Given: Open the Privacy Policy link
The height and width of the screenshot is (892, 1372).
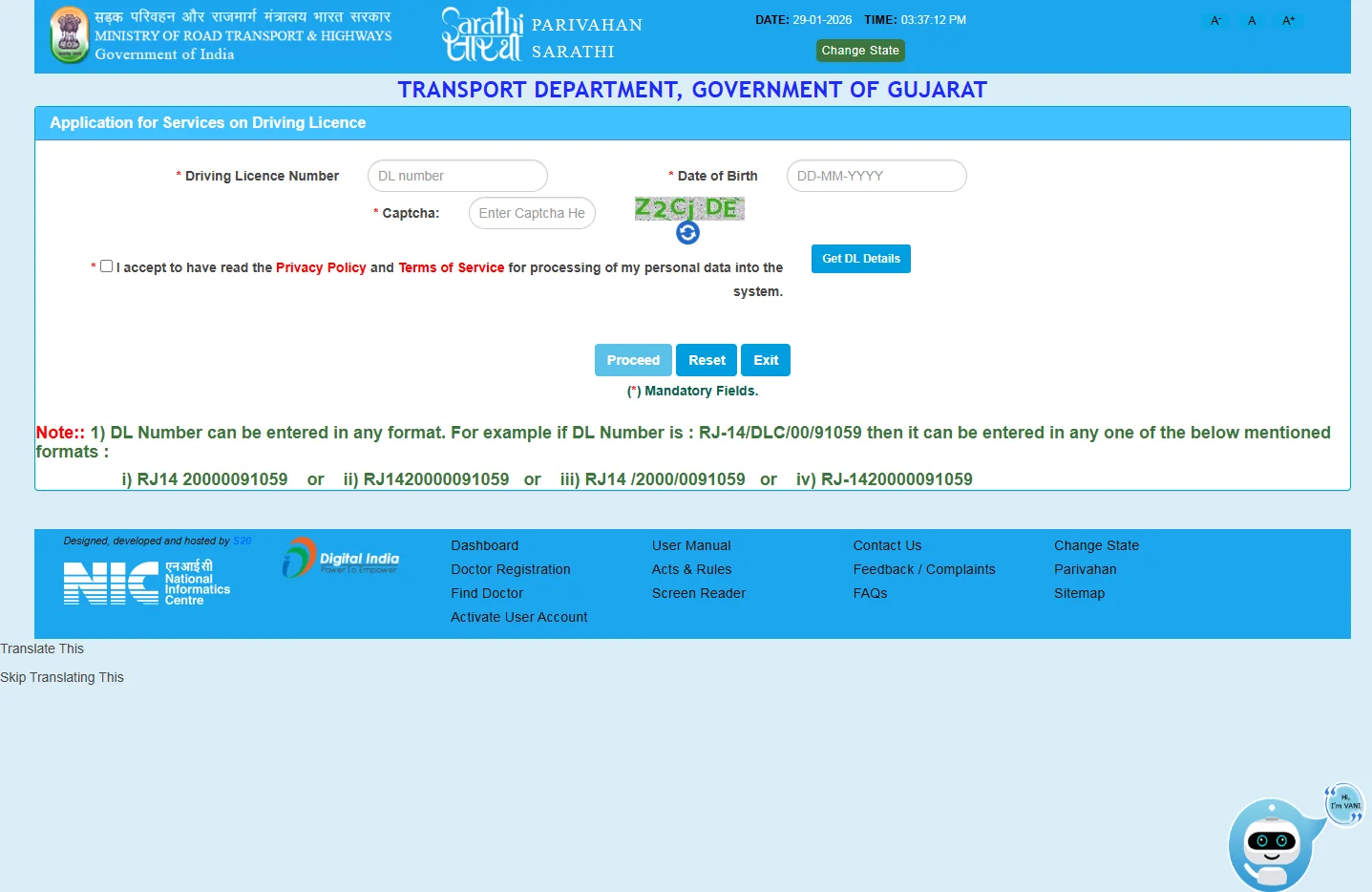Looking at the screenshot, I should click(x=321, y=267).
